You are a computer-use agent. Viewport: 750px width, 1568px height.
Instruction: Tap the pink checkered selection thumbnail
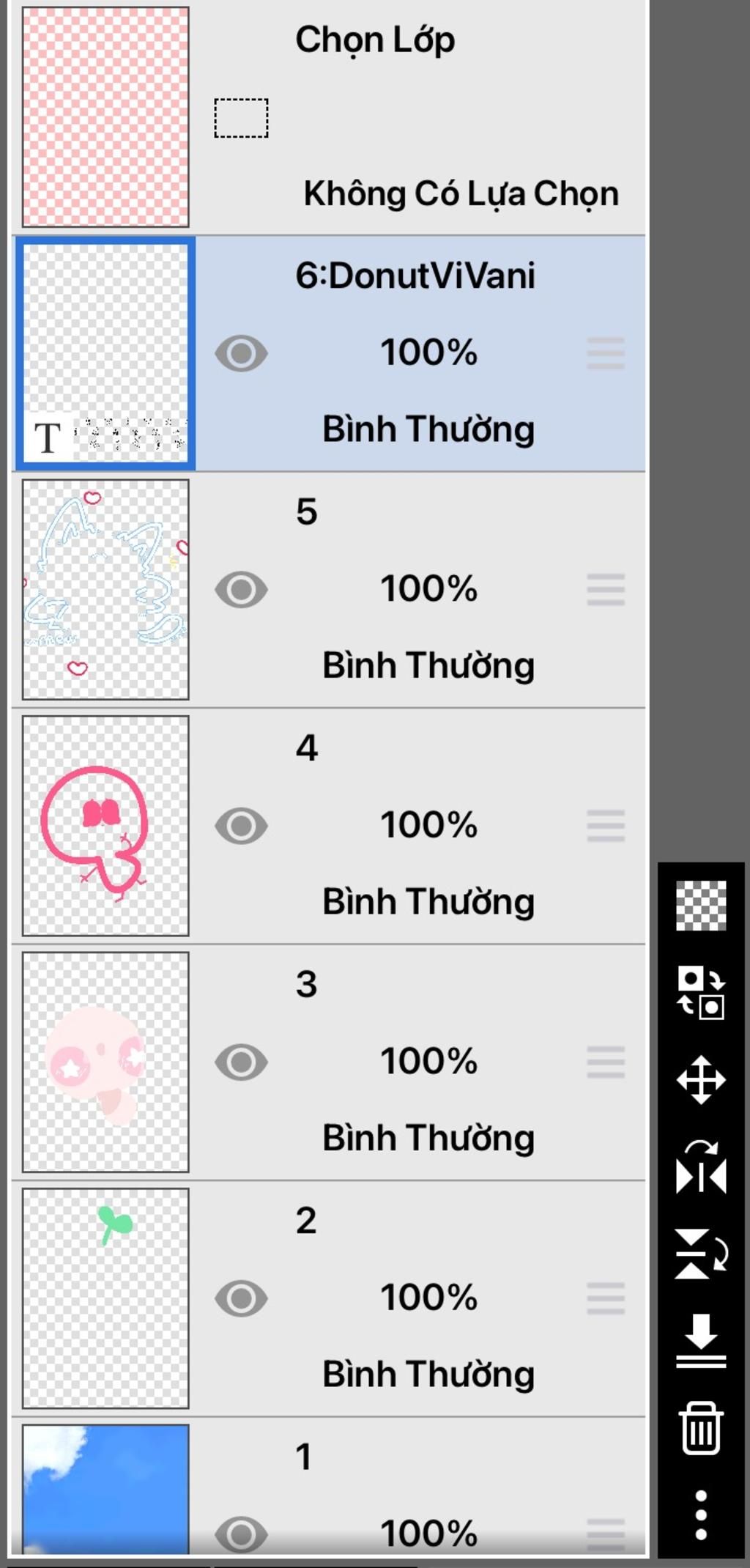105,117
